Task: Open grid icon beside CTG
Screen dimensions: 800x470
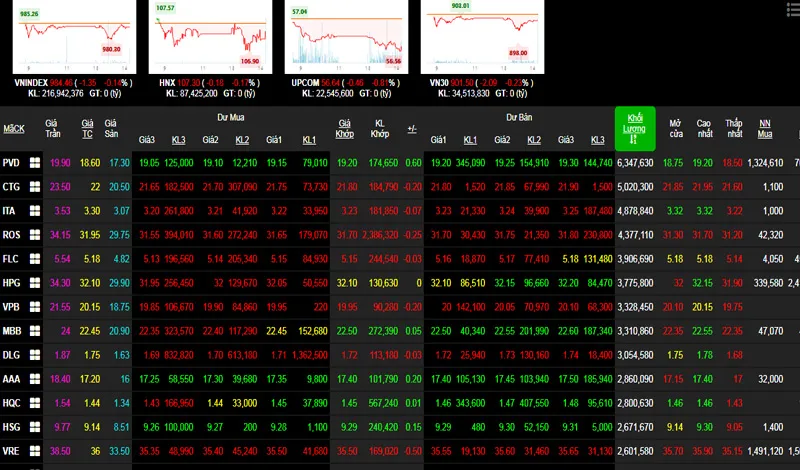Action: 35,187
